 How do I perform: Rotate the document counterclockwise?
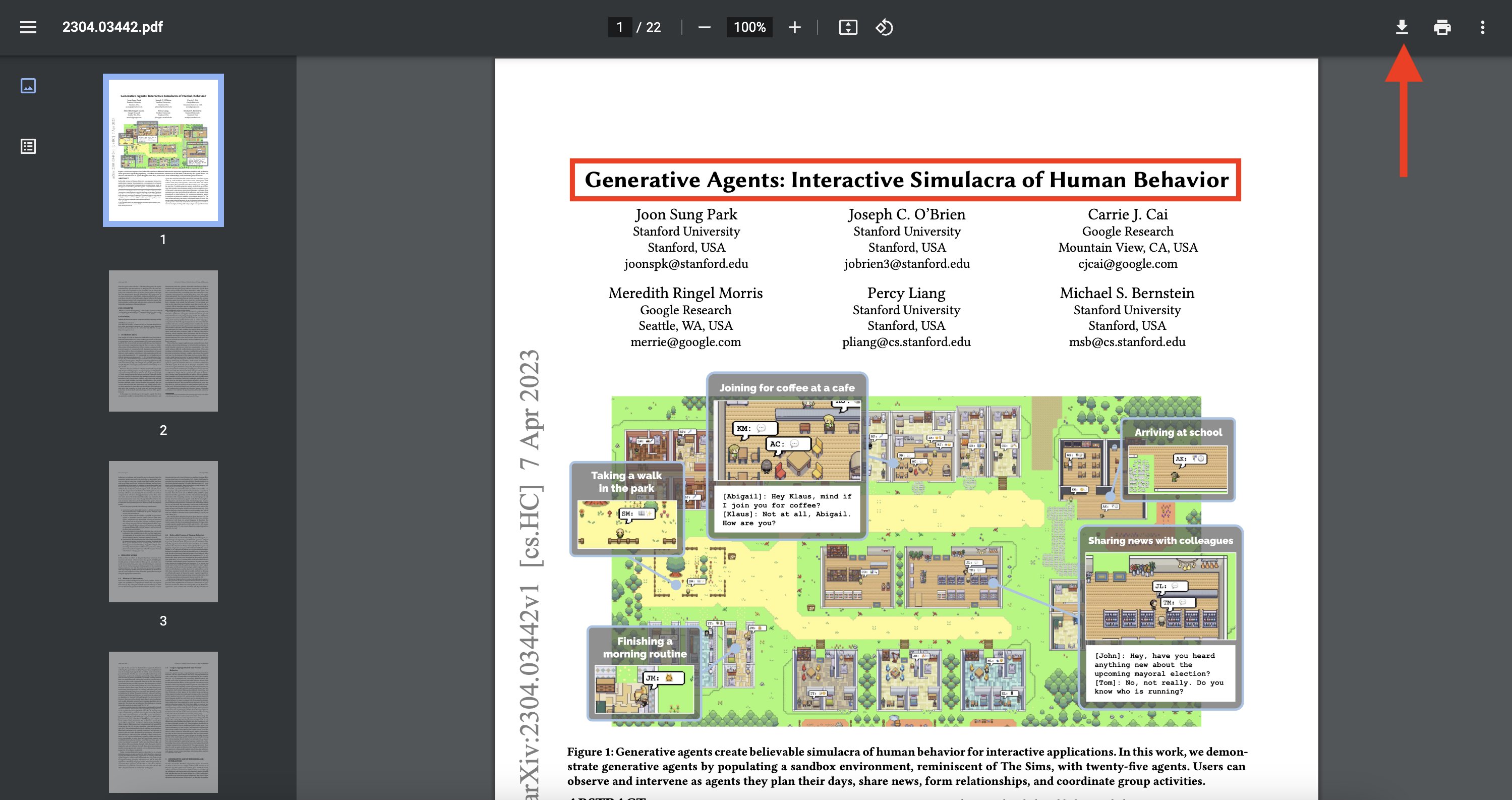click(884, 27)
